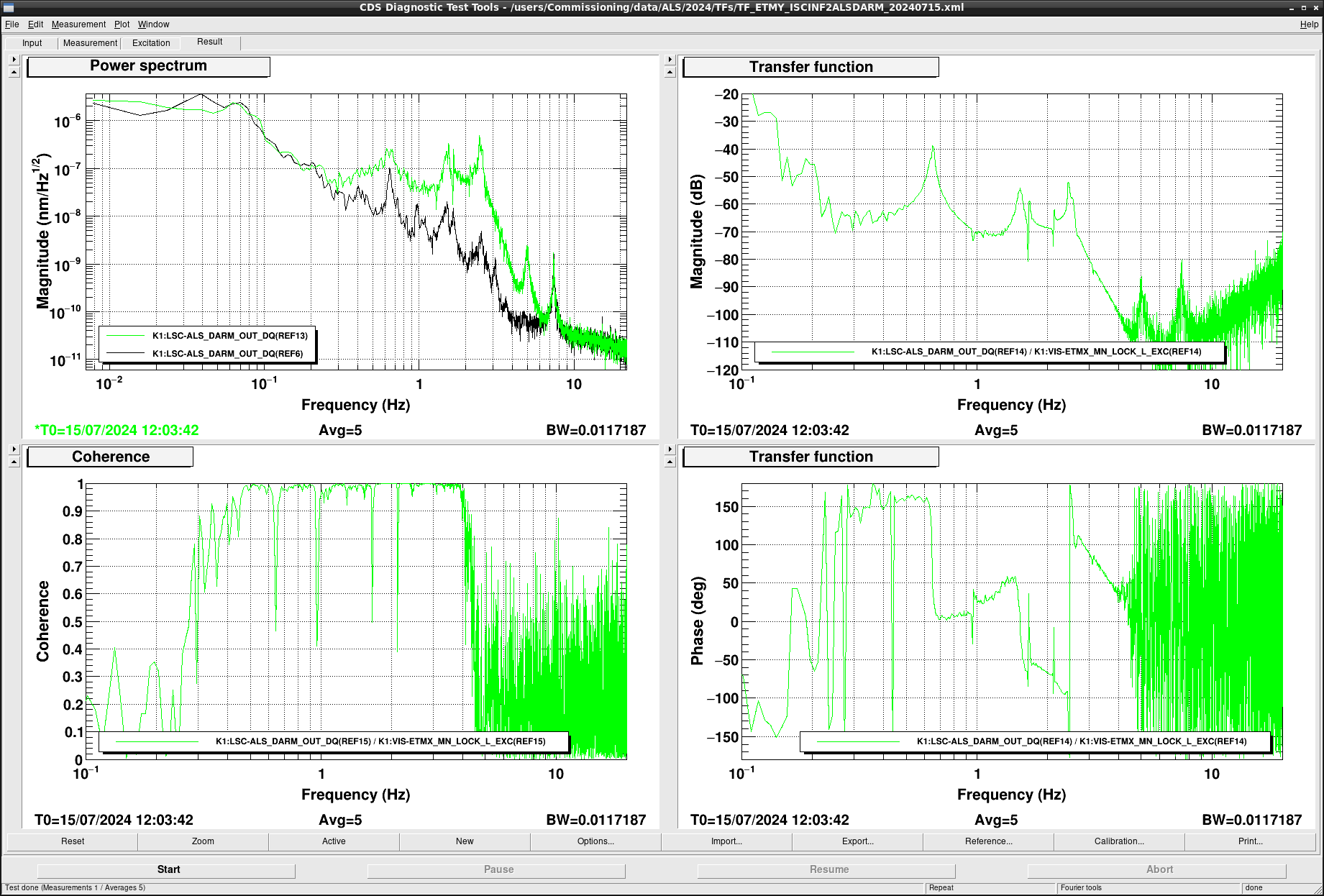Image resolution: width=1324 pixels, height=896 pixels.
Task: Click the up-arrow button beside Power spectrum plot
Action: tap(14, 72)
